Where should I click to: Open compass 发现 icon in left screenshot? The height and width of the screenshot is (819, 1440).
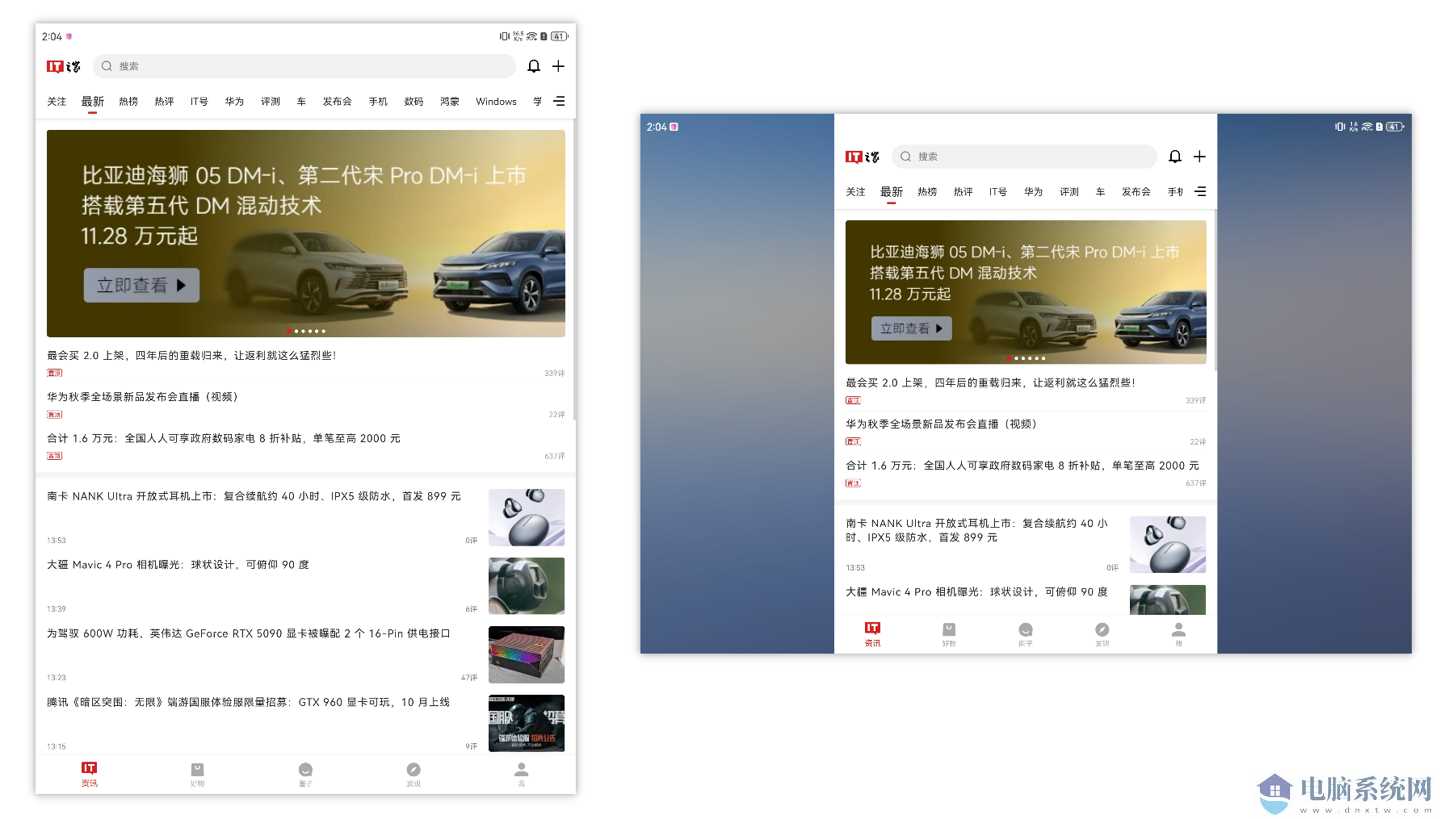pyautogui.click(x=413, y=769)
